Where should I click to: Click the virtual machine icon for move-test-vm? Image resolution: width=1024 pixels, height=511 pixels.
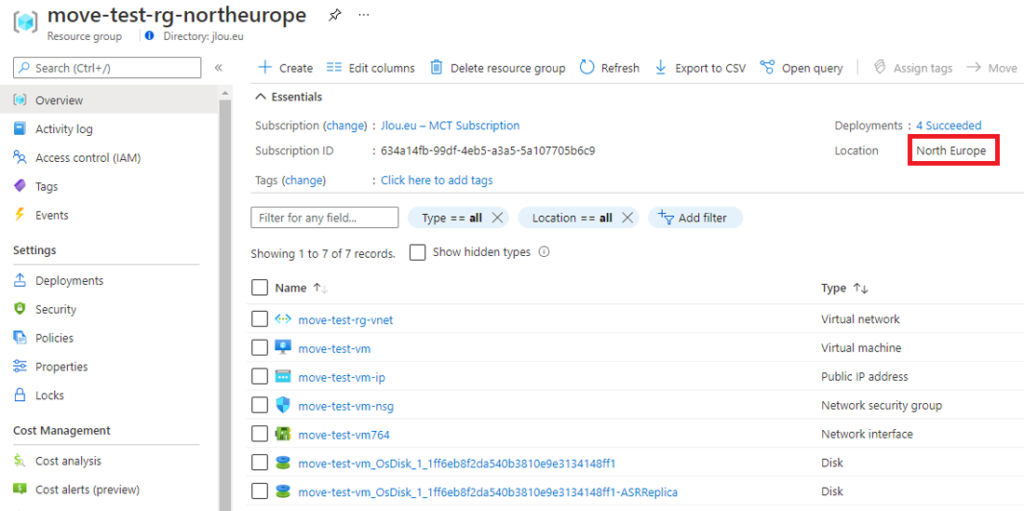click(x=282, y=348)
